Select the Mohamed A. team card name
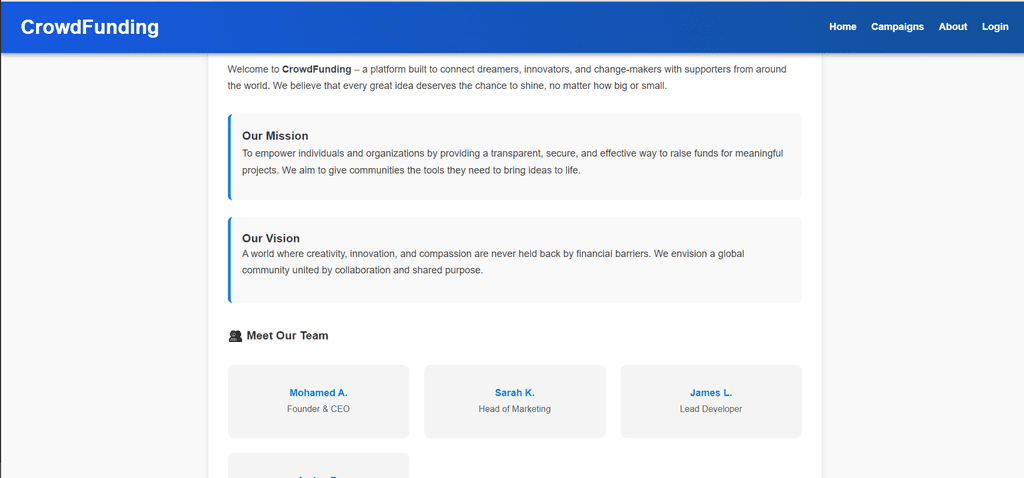The image size is (1024, 478). 319,392
